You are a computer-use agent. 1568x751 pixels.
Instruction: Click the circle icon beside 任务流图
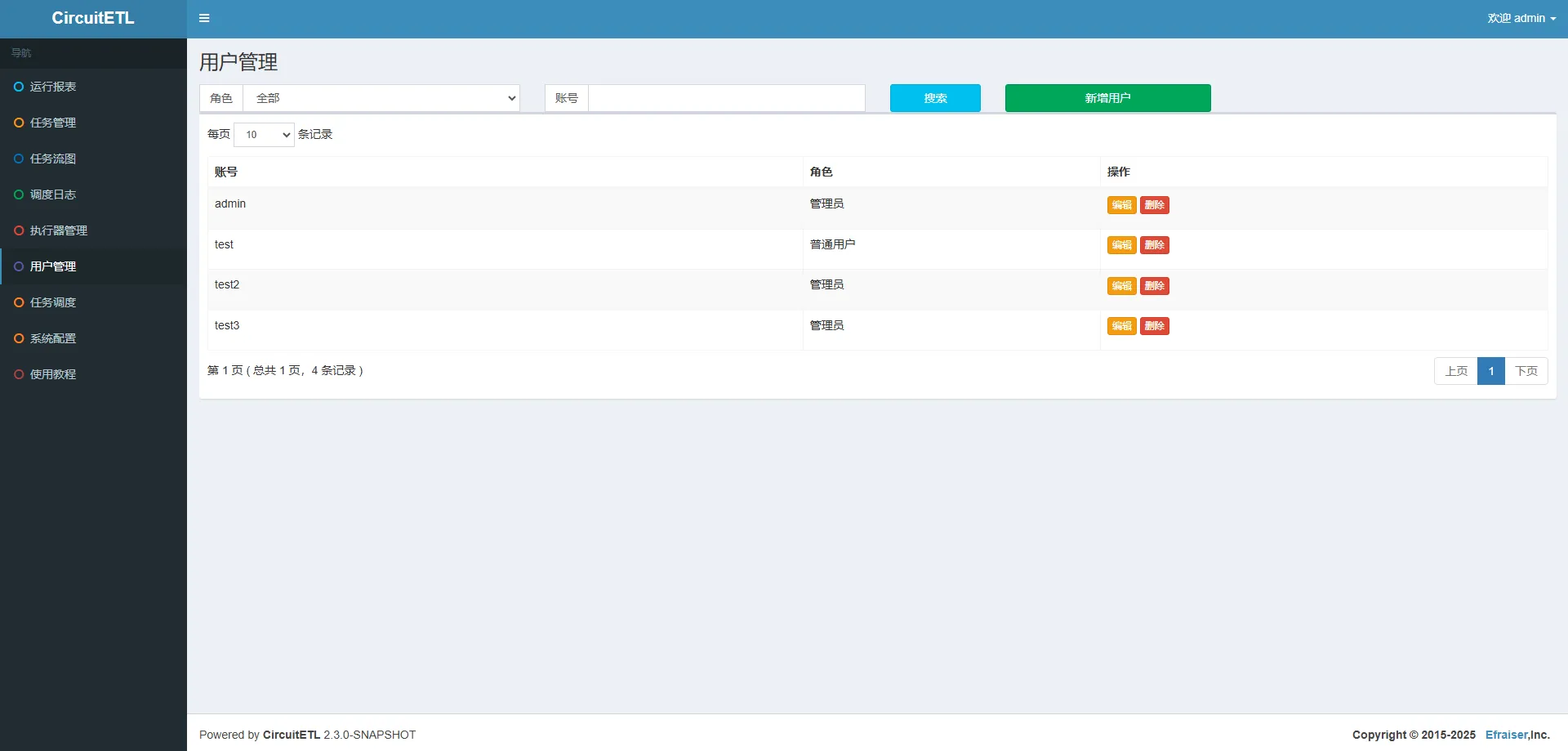point(19,159)
